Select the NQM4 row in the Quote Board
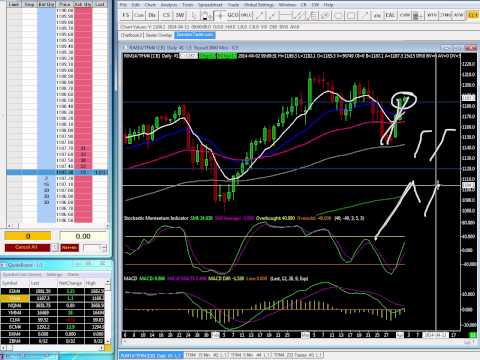The image size is (480, 360). coord(53,305)
